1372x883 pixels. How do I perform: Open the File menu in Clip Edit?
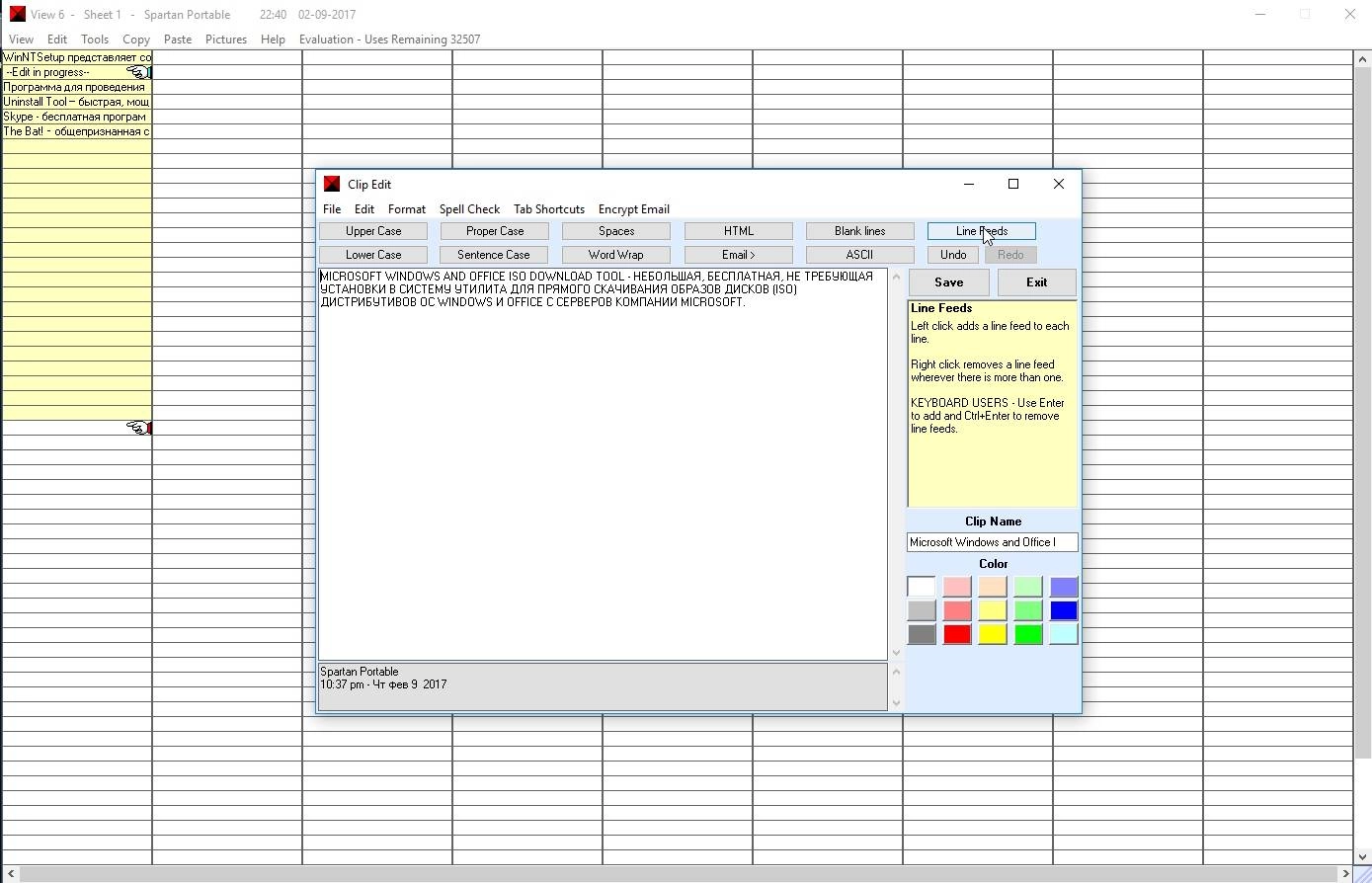(x=332, y=209)
